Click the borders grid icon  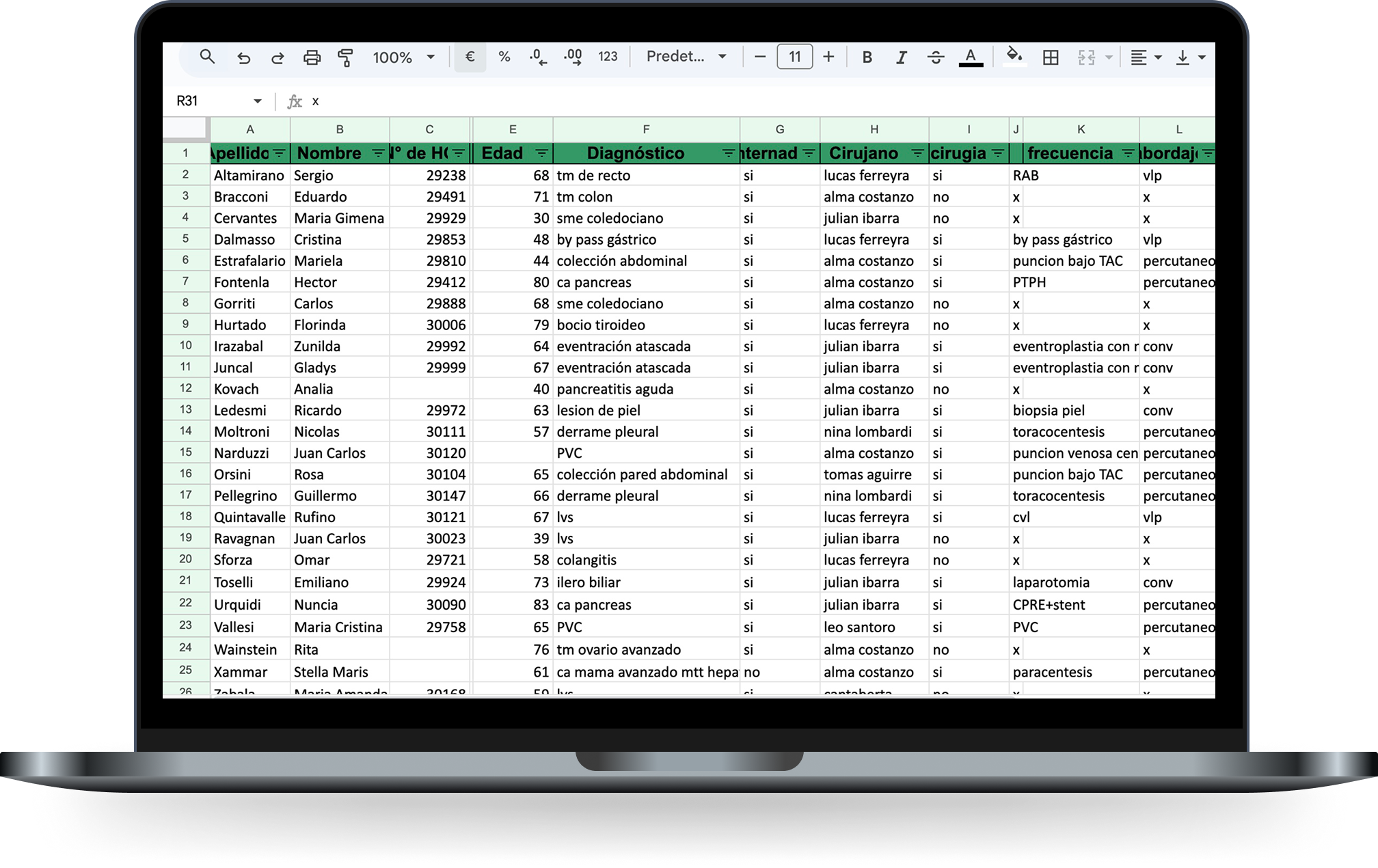[1051, 57]
